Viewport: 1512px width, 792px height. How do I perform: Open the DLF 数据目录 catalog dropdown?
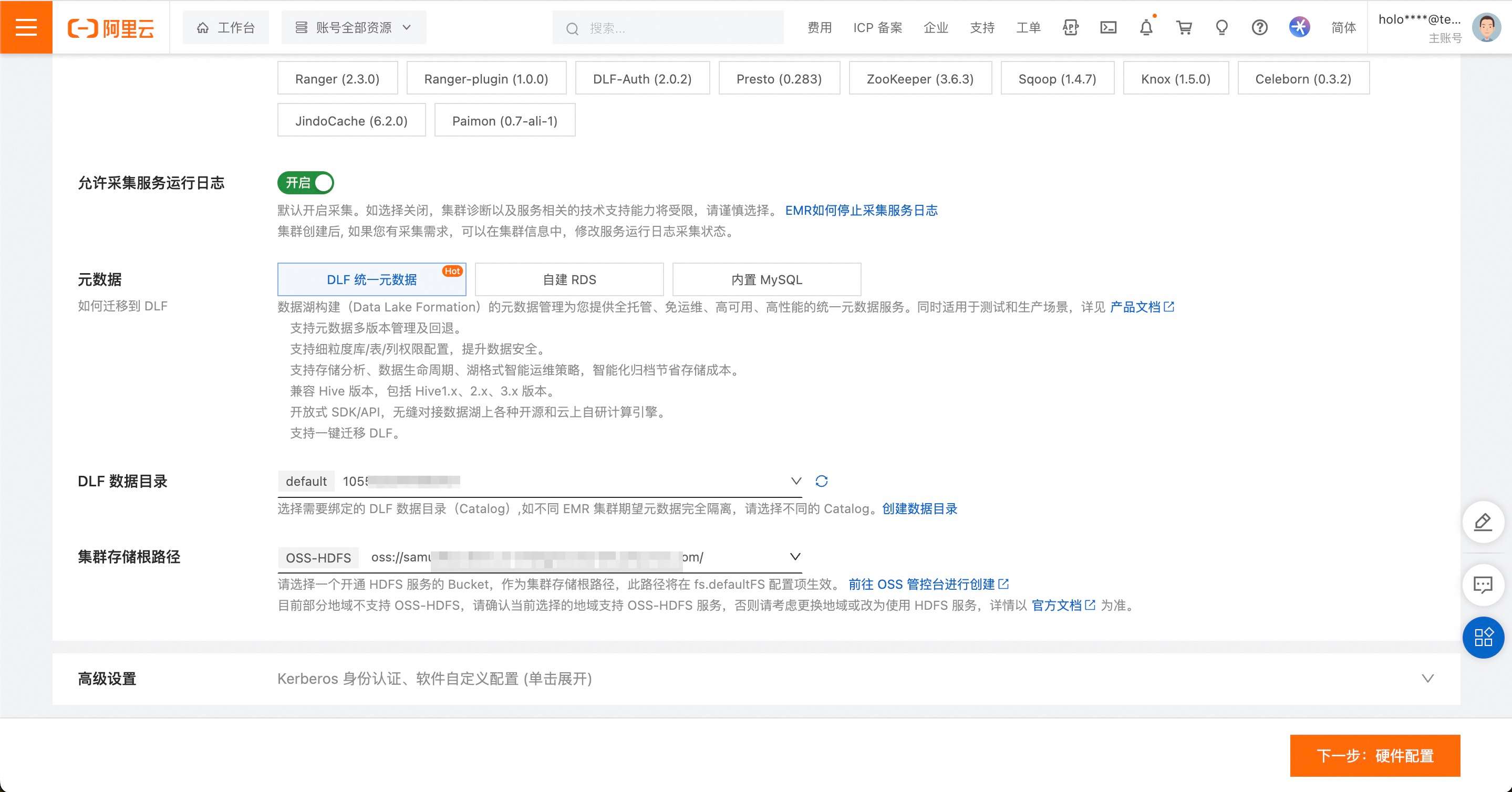click(x=540, y=481)
